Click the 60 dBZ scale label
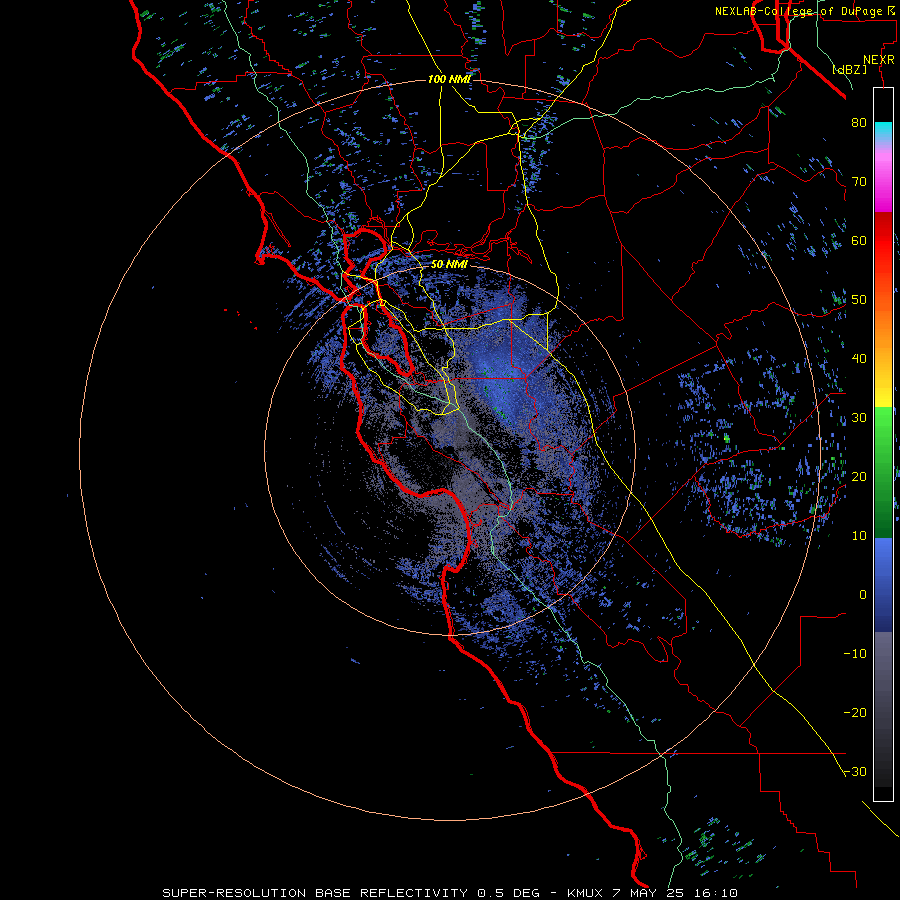The image size is (900, 900). click(x=859, y=240)
